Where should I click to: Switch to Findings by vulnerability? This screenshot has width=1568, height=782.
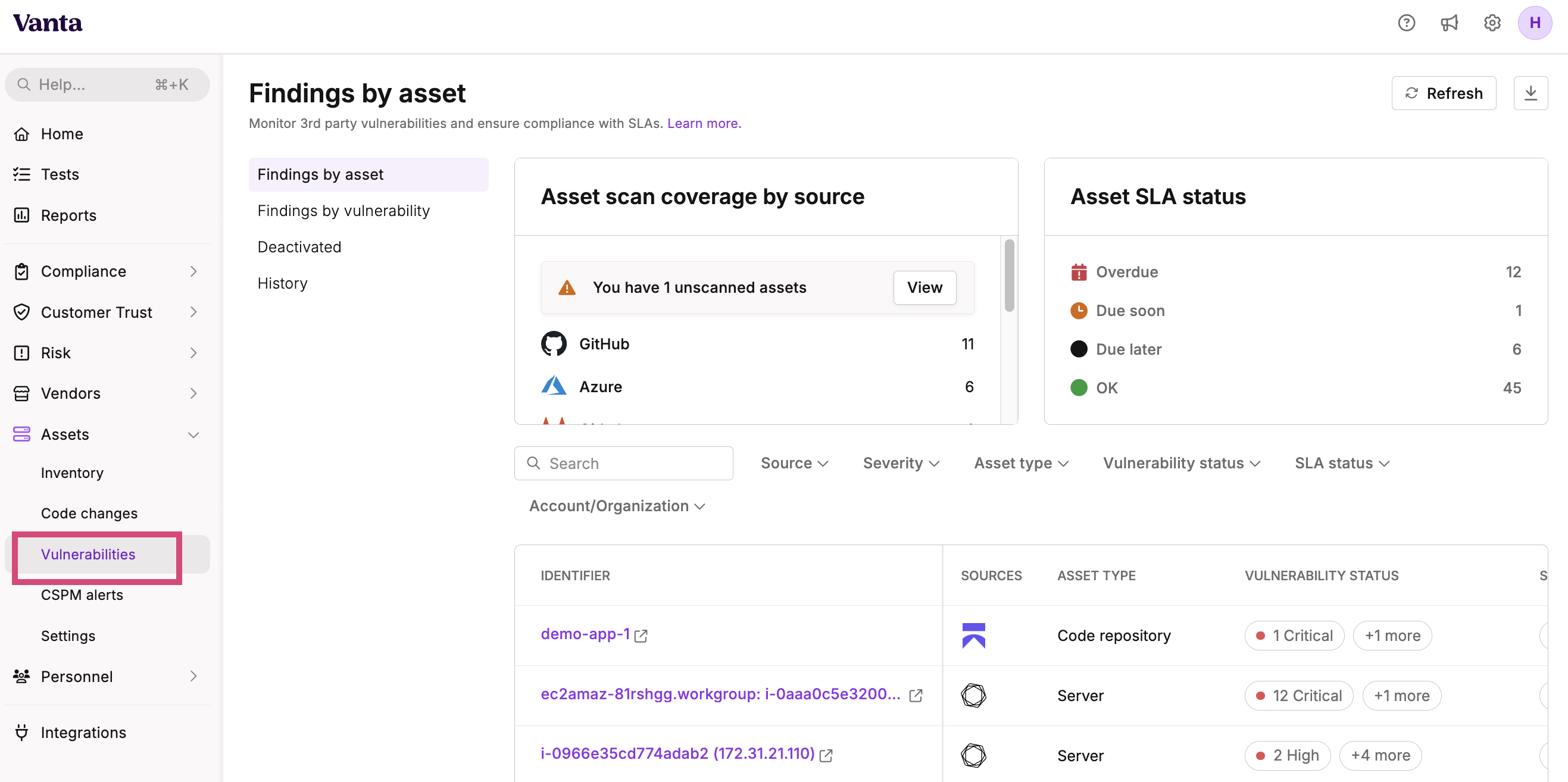[343, 211]
